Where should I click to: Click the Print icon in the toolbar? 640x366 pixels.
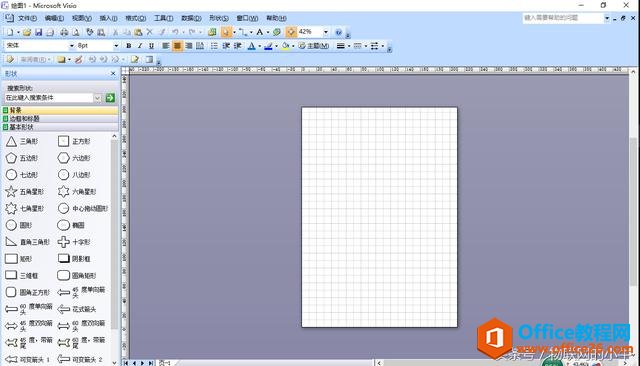(64, 32)
